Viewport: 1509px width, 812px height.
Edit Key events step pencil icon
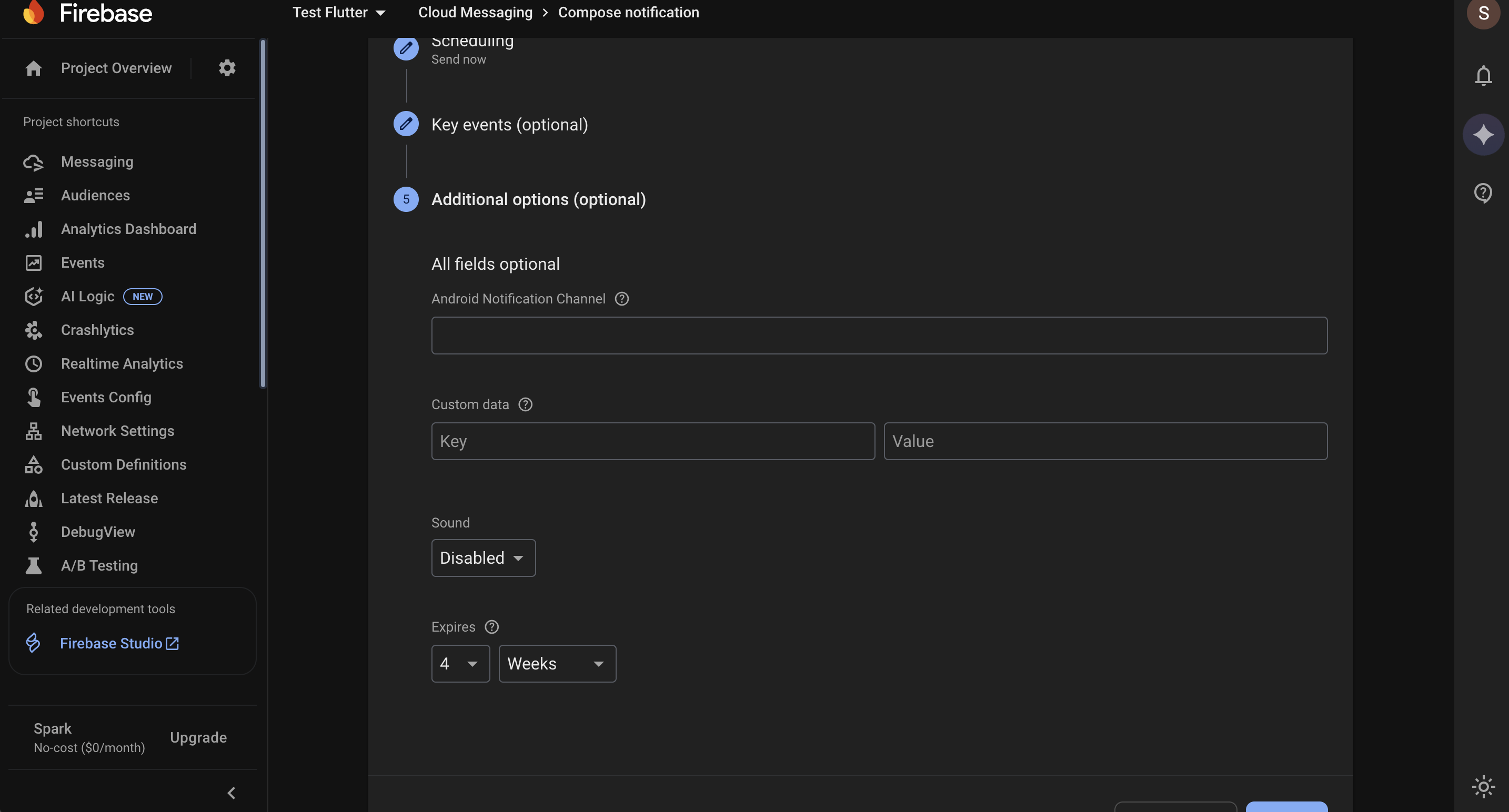(406, 124)
